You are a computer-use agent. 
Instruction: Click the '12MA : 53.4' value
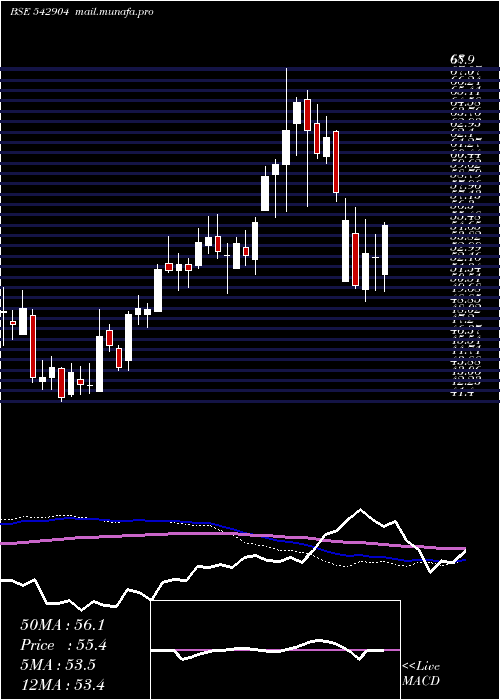(62, 684)
